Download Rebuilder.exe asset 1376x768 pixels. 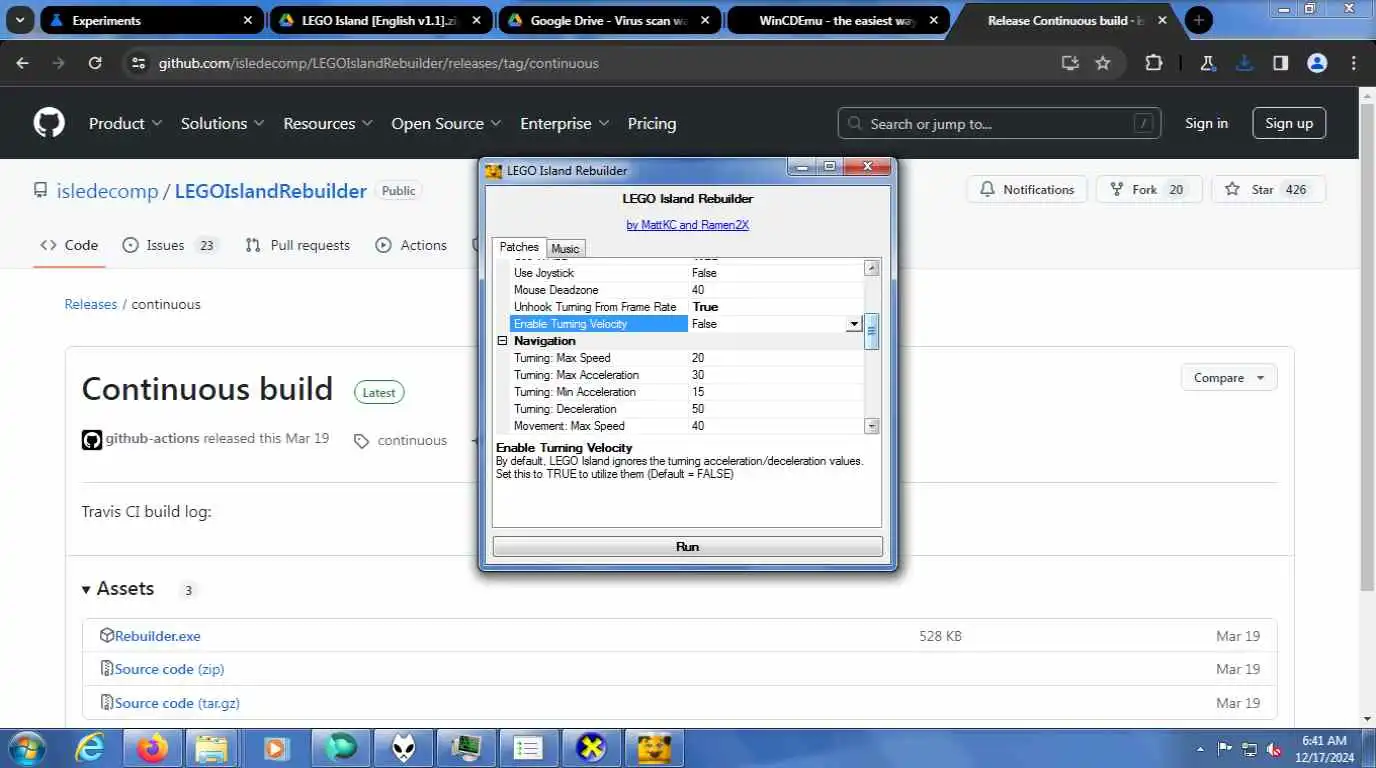click(157, 635)
